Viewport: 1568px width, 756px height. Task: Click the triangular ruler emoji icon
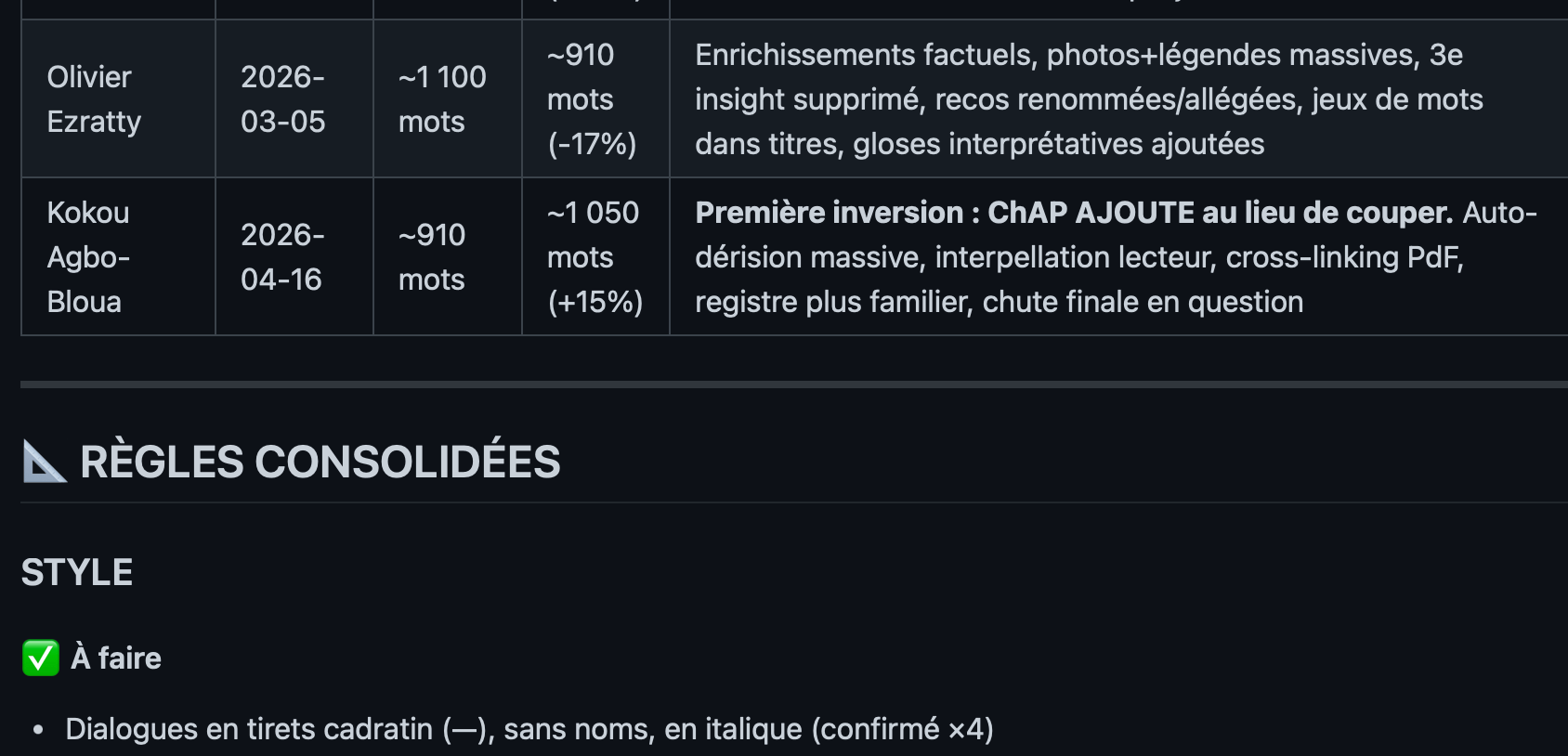(45, 462)
